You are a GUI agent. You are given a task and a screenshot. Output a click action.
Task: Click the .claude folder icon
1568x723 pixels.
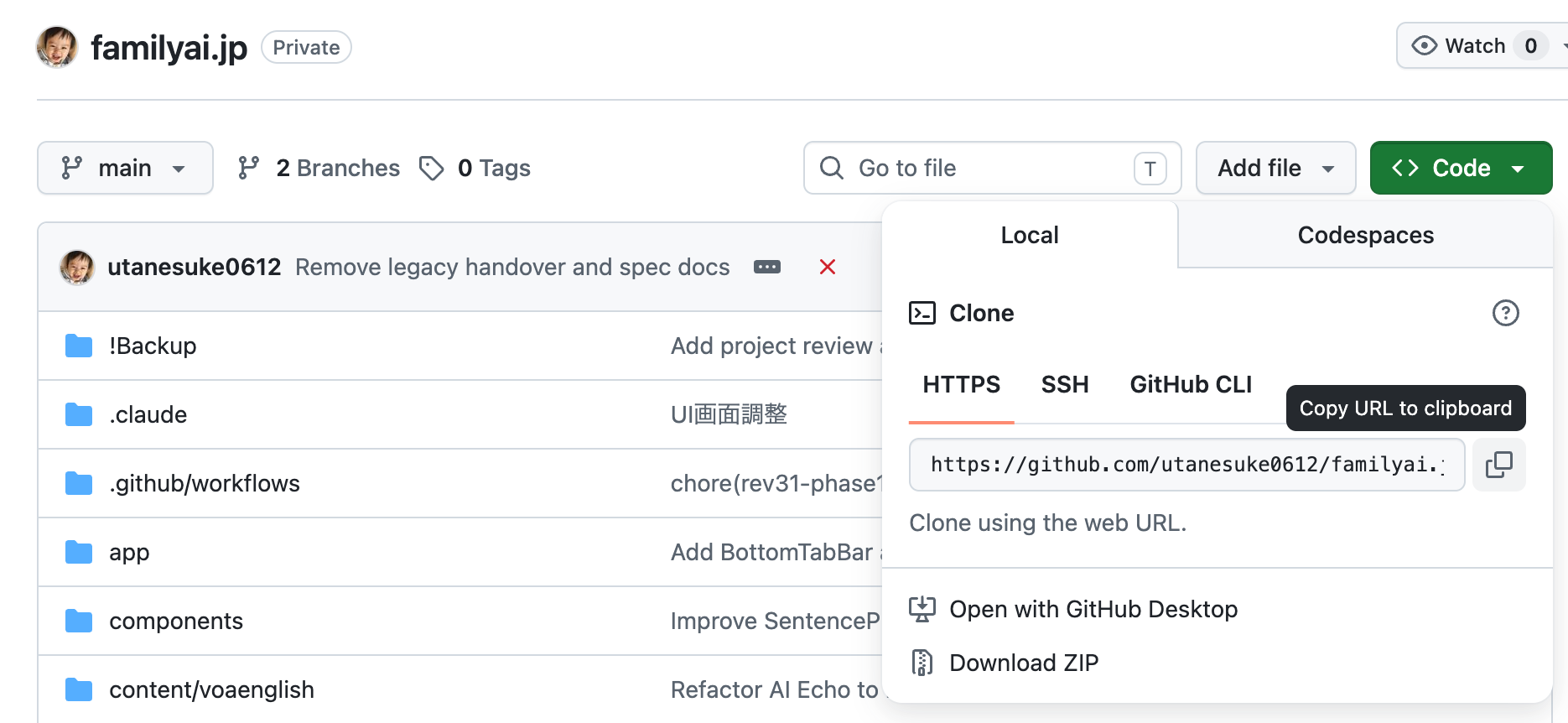coord(79,414)
